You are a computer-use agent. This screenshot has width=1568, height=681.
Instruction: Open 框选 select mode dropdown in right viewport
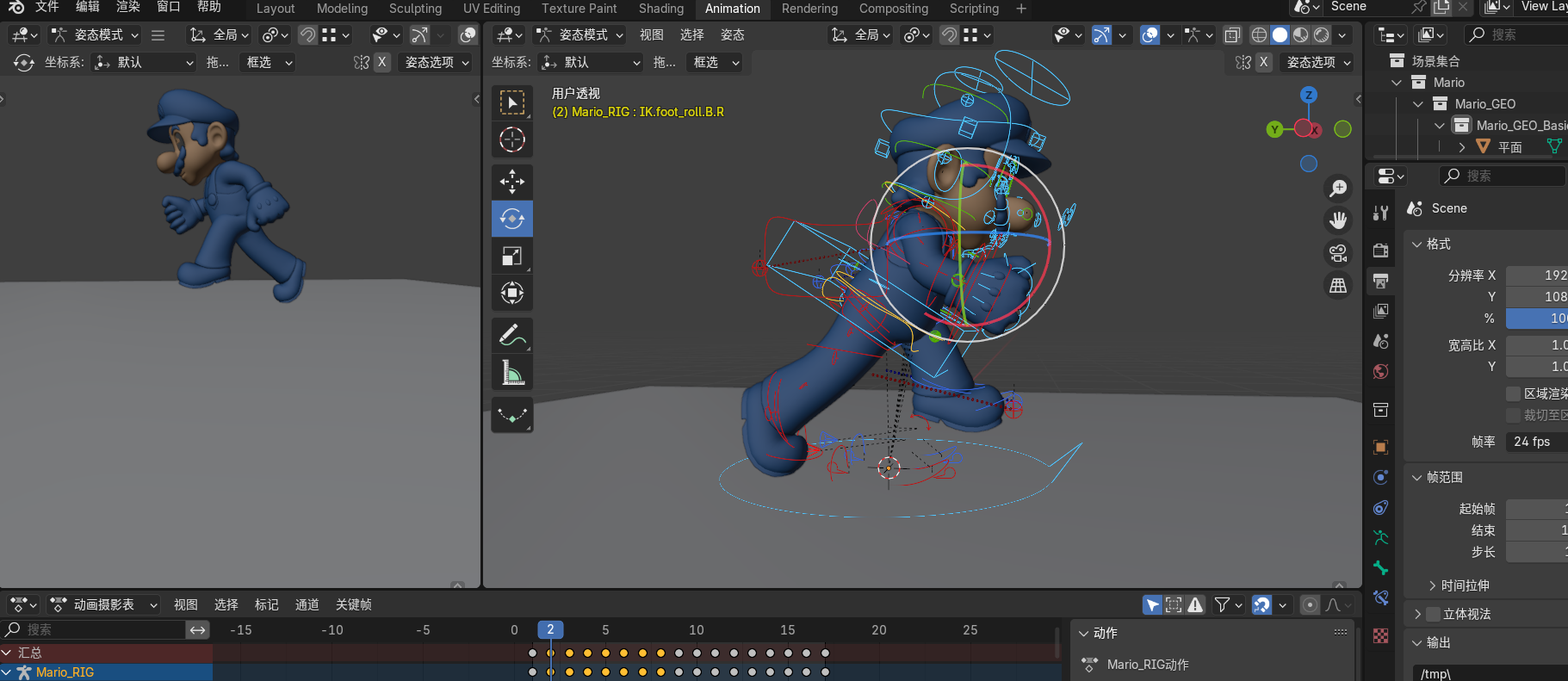pyautogui.click(x=715, y=62)
